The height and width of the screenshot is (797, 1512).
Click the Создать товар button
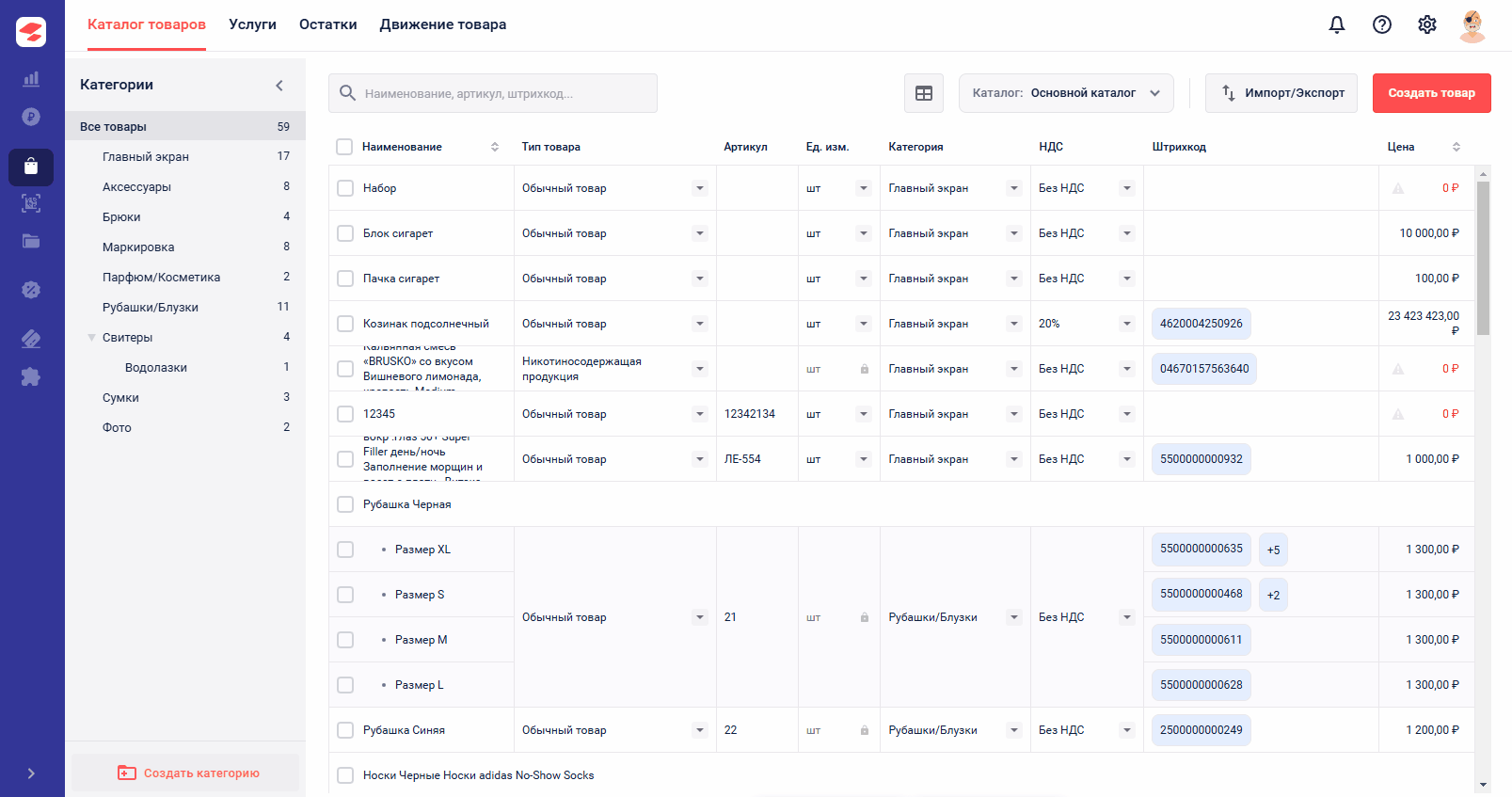(1431, 93)
